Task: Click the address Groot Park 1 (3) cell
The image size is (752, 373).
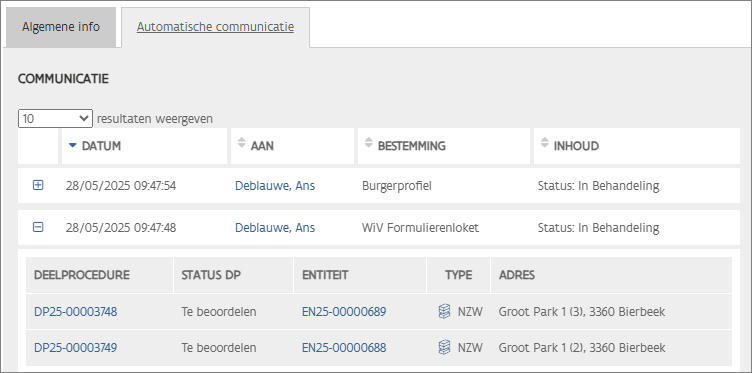Action: tap(582, 312)
